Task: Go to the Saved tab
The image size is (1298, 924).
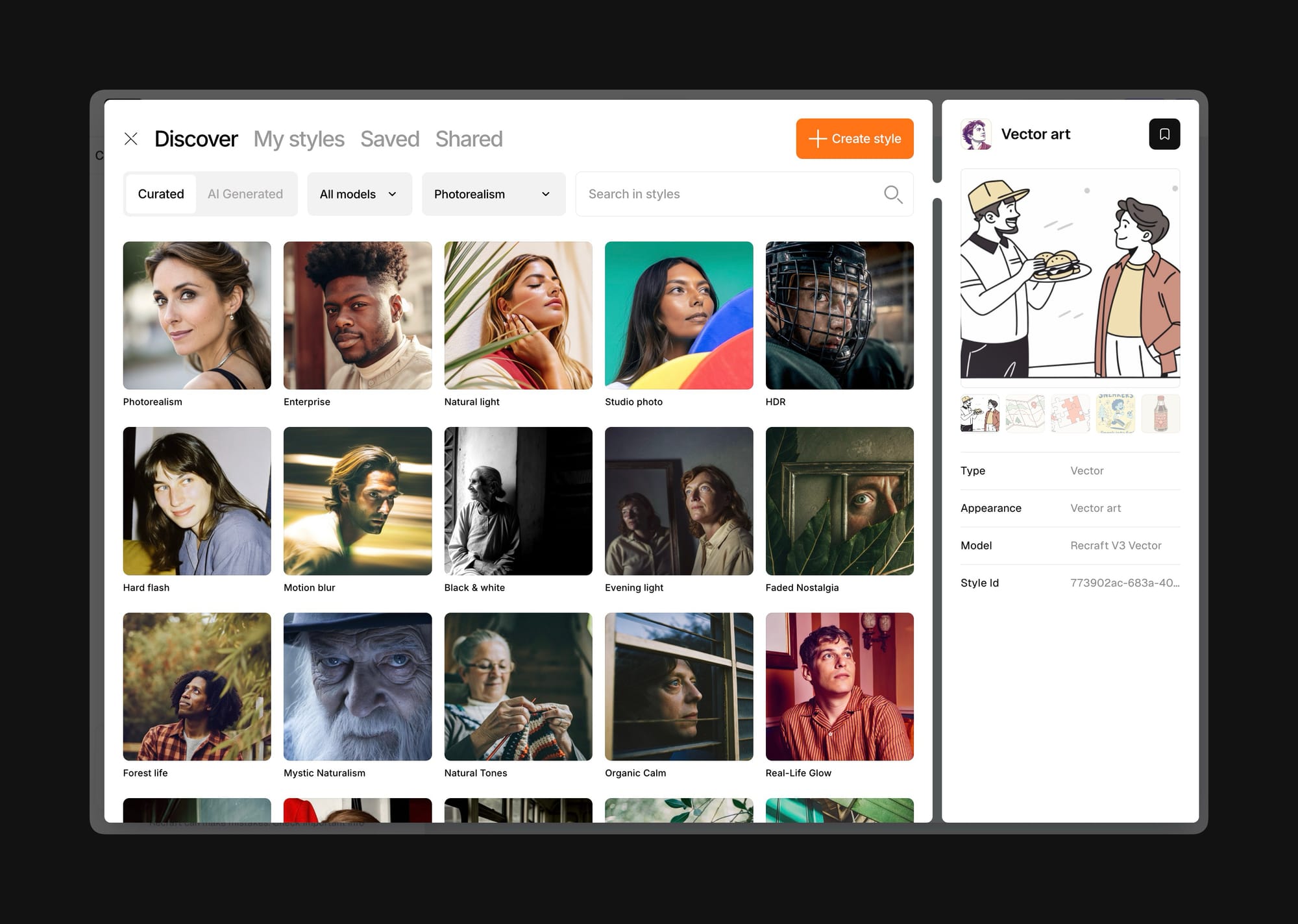Action: click(x=389, y=139)
